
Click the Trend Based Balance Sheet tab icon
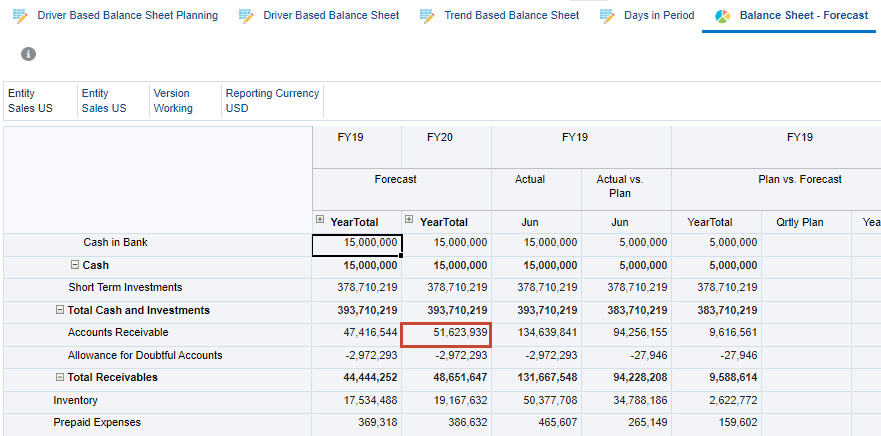coord(427,16)
